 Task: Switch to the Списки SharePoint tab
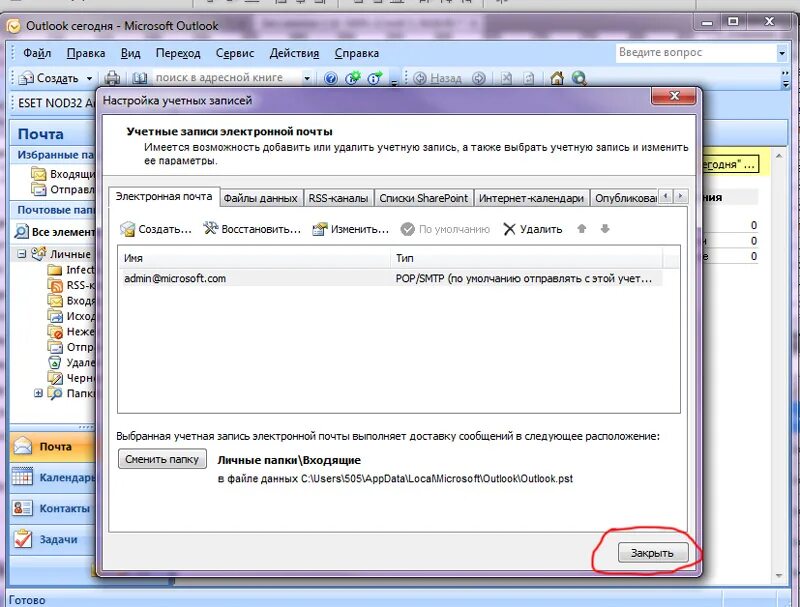point(423,198)
